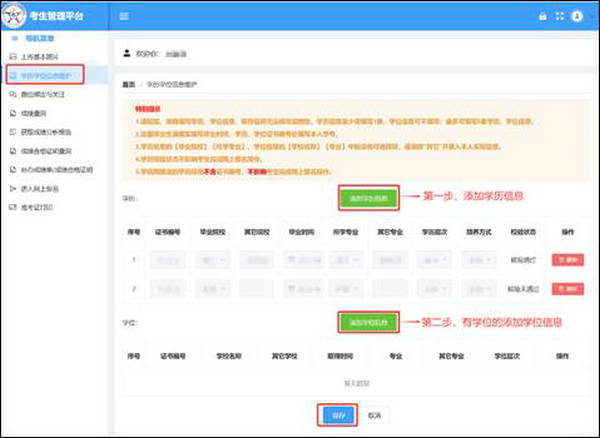The width and height of the screenshot is (600, 438).
Task: Open the user avatar icon menu
Action: point(577,16)
